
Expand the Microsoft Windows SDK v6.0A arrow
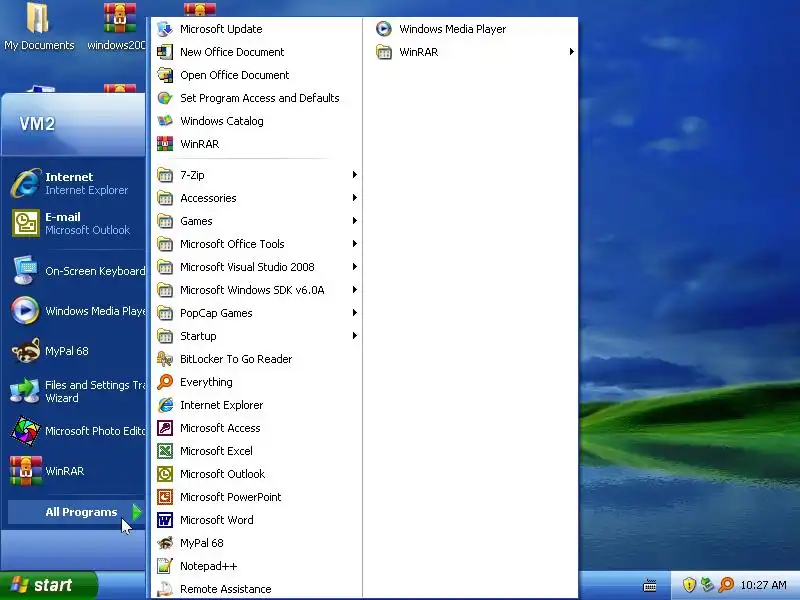tap(355, 290)
